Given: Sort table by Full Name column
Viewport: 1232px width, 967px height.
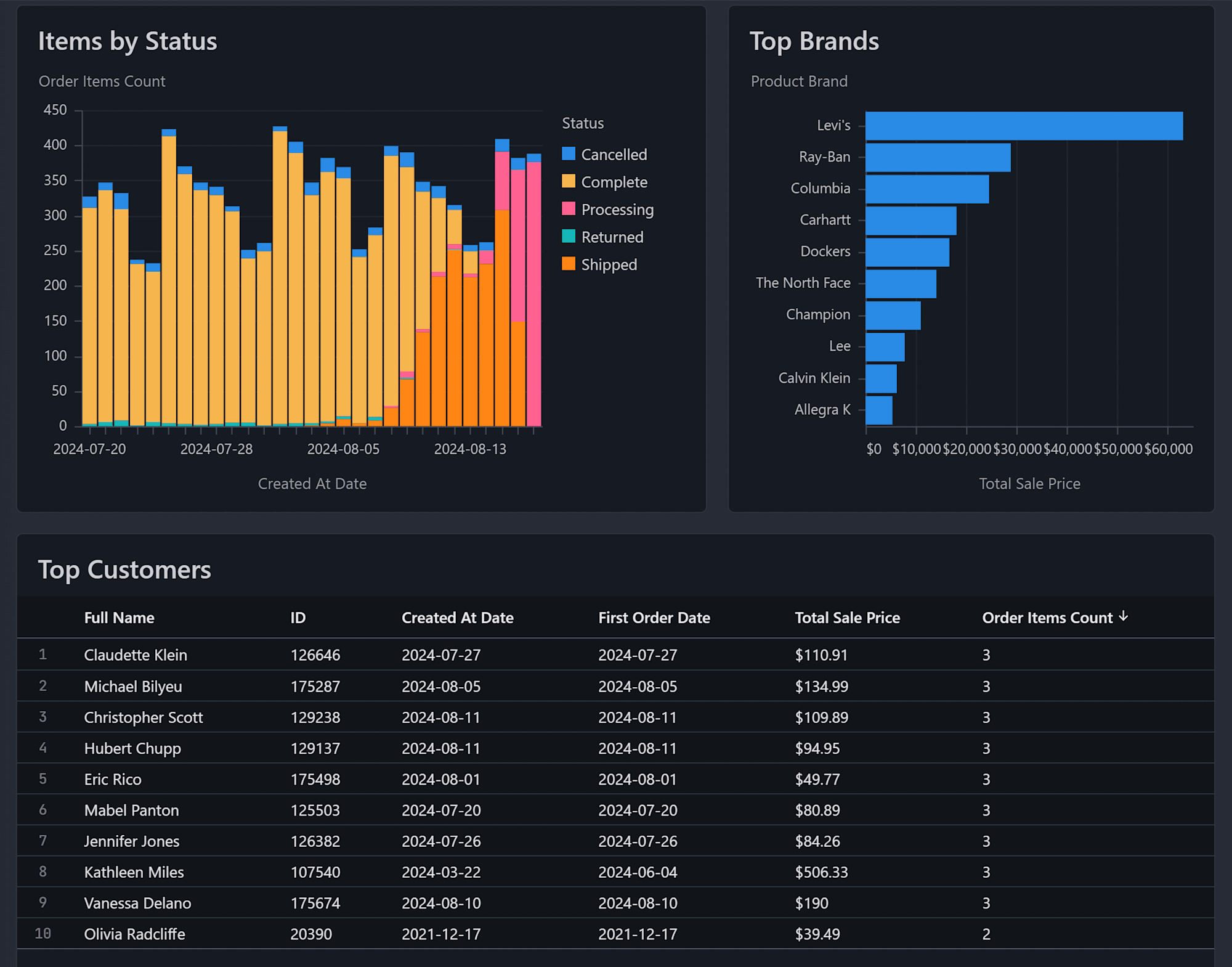Looking at the screenshot, I should click(x=119, y=618).
